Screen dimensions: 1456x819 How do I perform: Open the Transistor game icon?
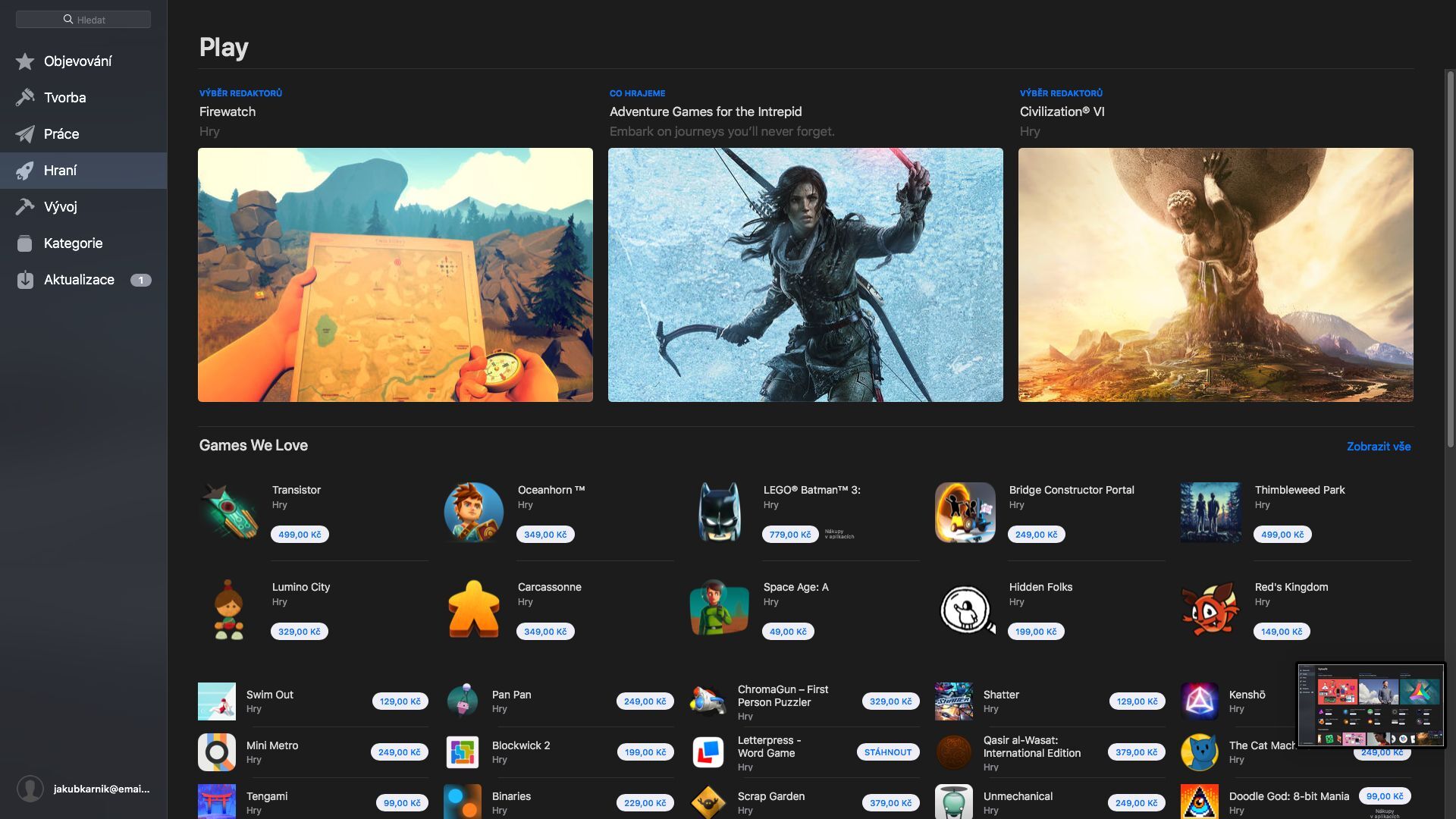(x=228, y=512)
